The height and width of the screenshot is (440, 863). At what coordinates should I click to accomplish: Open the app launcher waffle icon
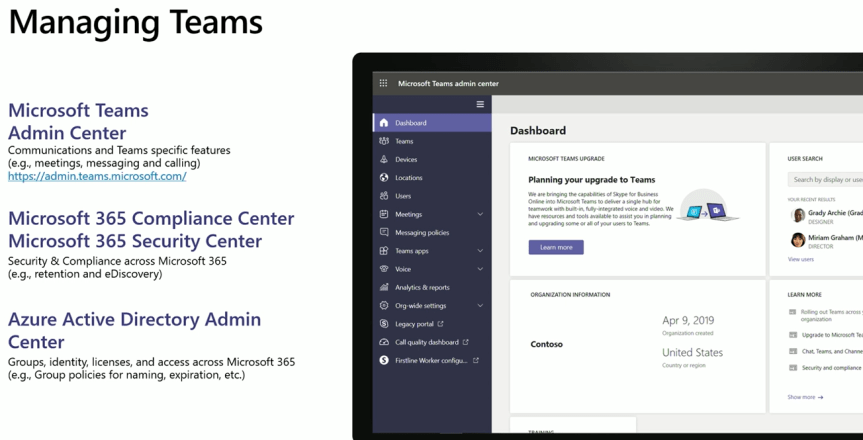pyautogui.click(x=383, y=83)
